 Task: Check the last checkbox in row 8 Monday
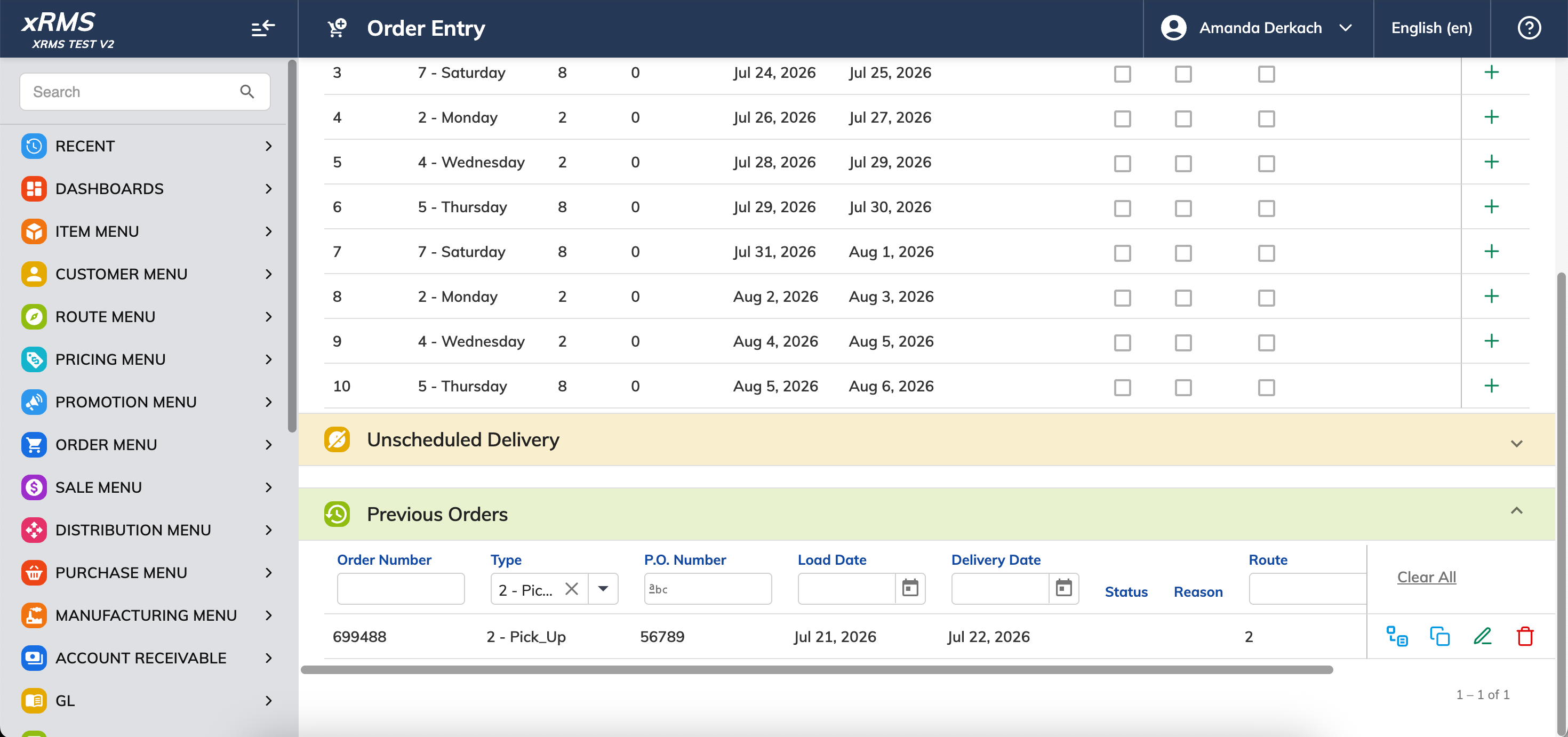1267,298
